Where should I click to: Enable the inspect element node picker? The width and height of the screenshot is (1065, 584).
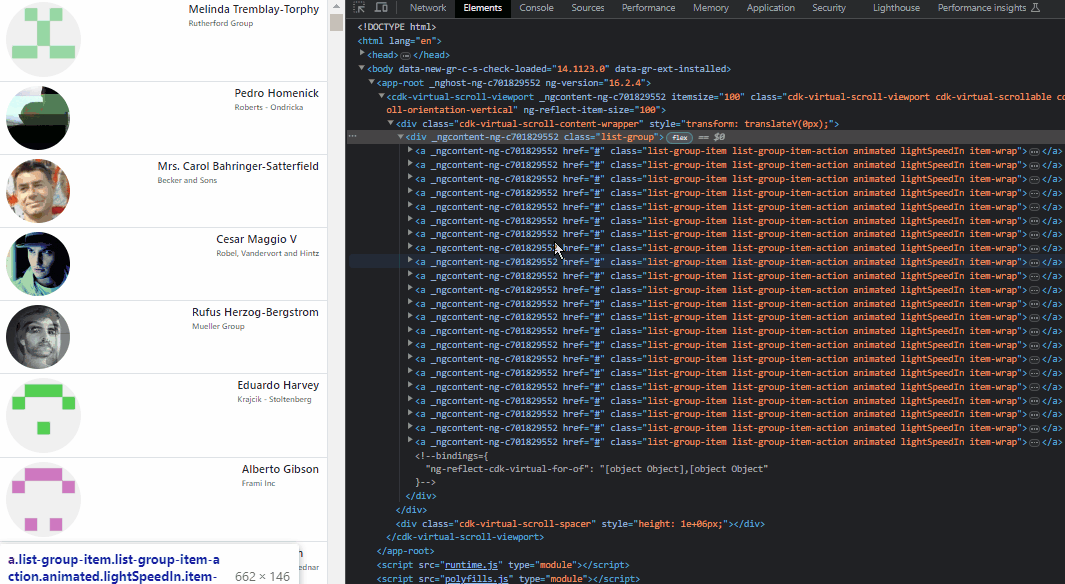357,8
